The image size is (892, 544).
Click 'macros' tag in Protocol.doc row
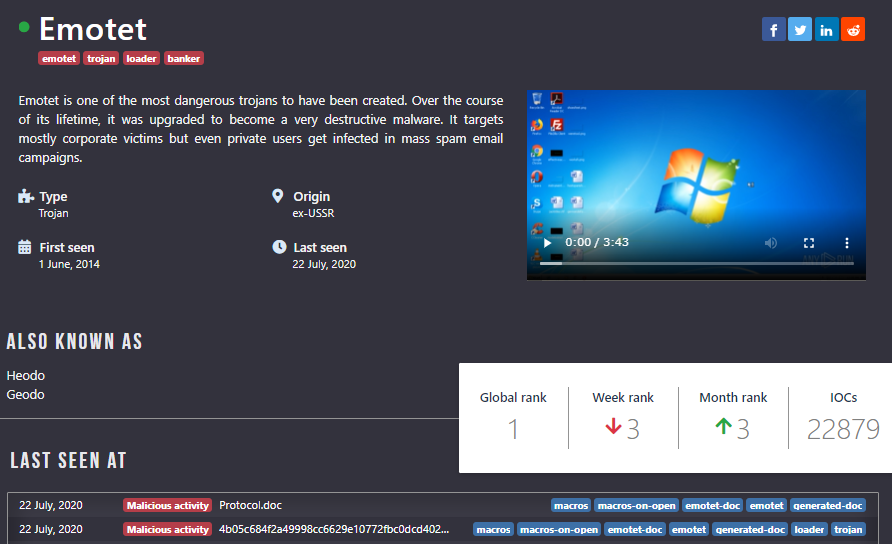571,505
